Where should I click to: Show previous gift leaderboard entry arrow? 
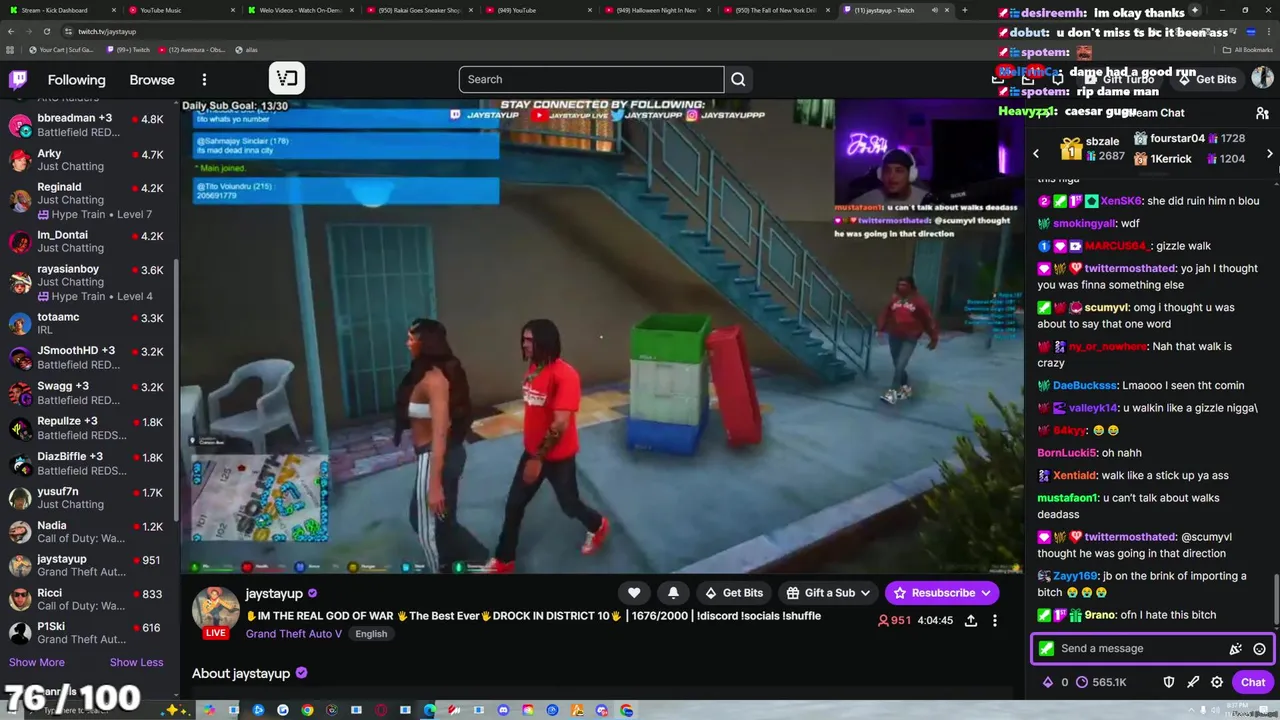(1036, 153)
